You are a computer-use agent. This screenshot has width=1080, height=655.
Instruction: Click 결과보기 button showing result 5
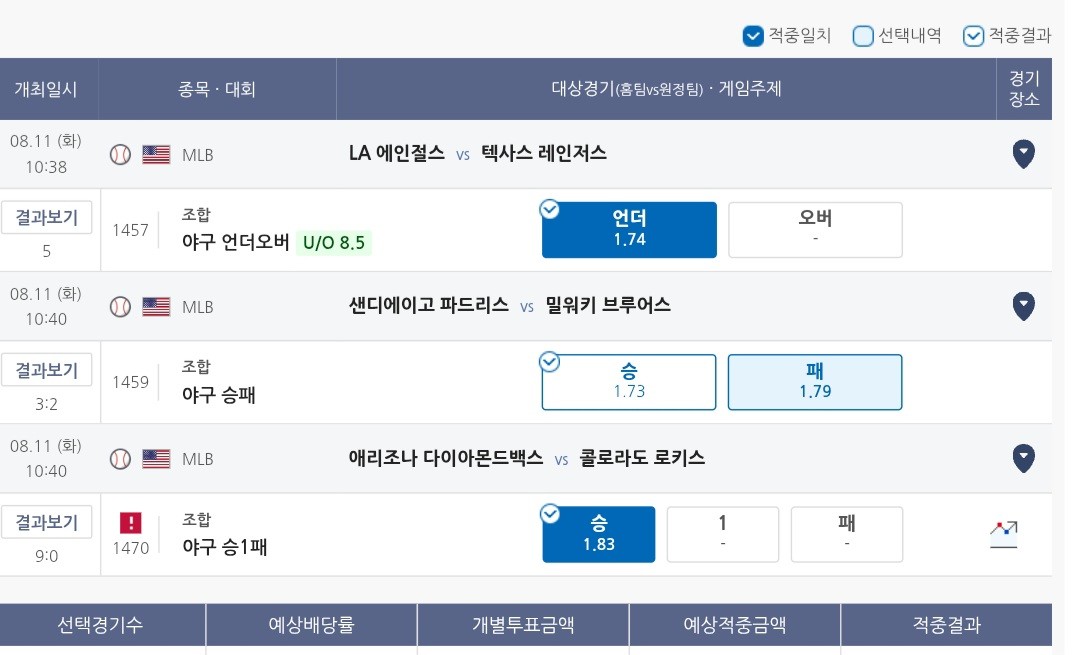(x=46, y=218)
